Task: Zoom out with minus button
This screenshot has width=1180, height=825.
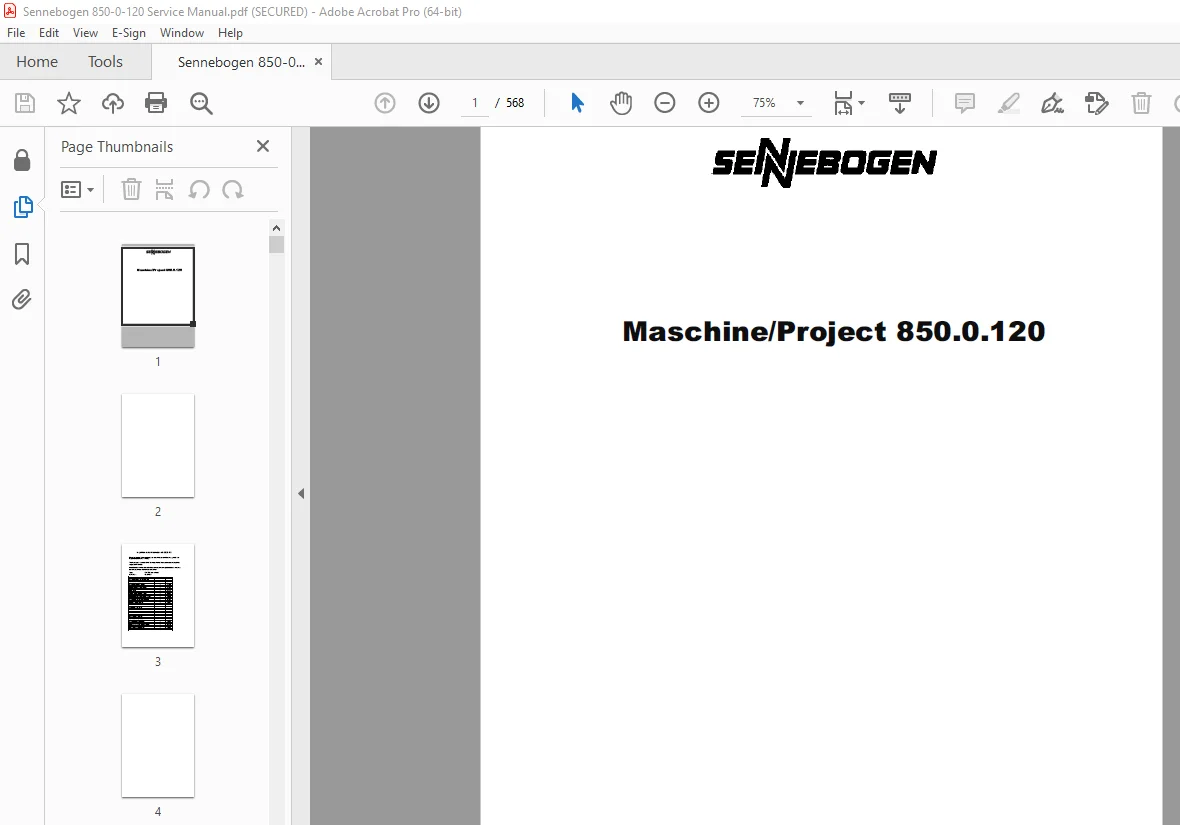Action: (x=665, y=103)
